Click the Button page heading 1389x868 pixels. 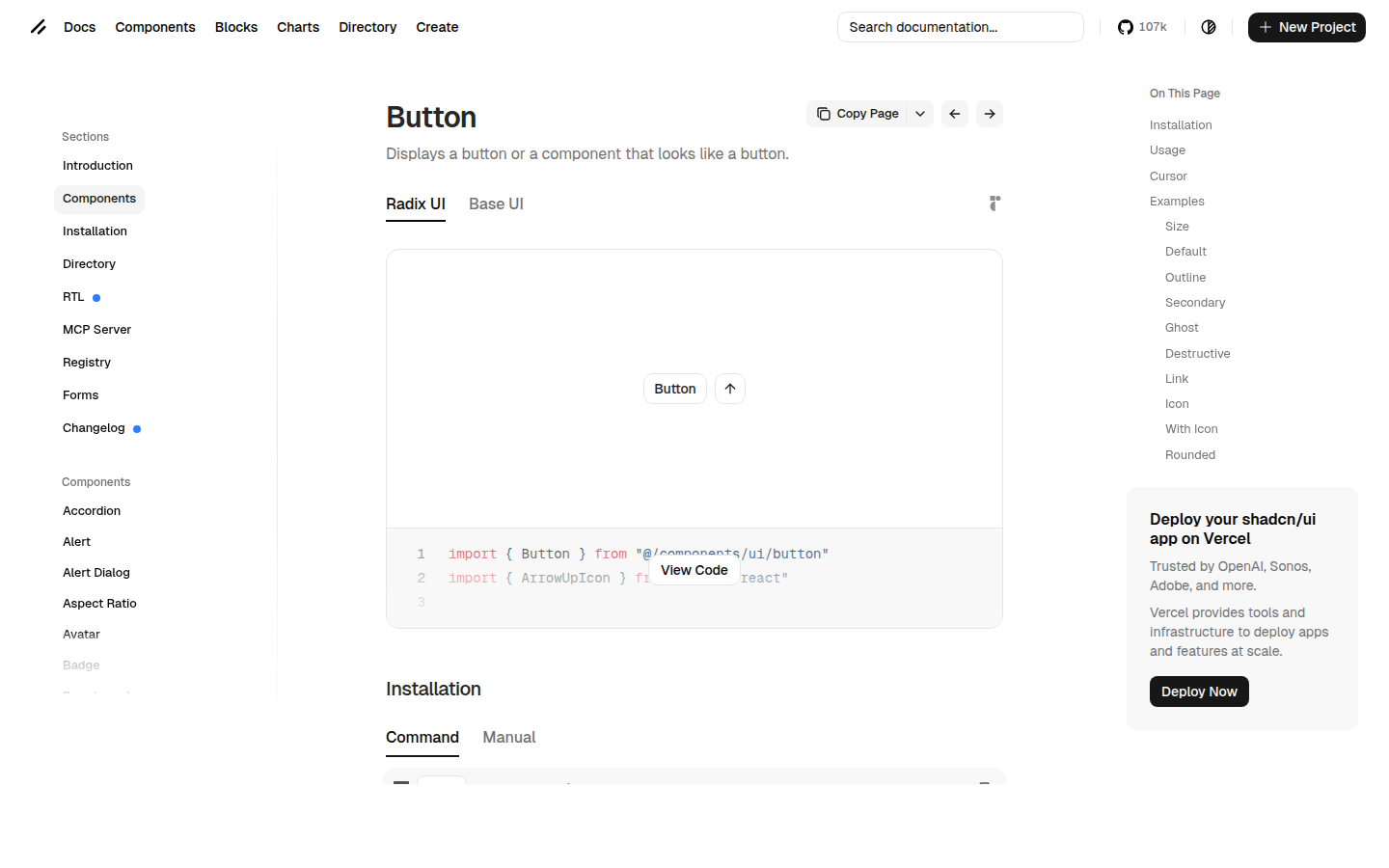pos(431,117)
